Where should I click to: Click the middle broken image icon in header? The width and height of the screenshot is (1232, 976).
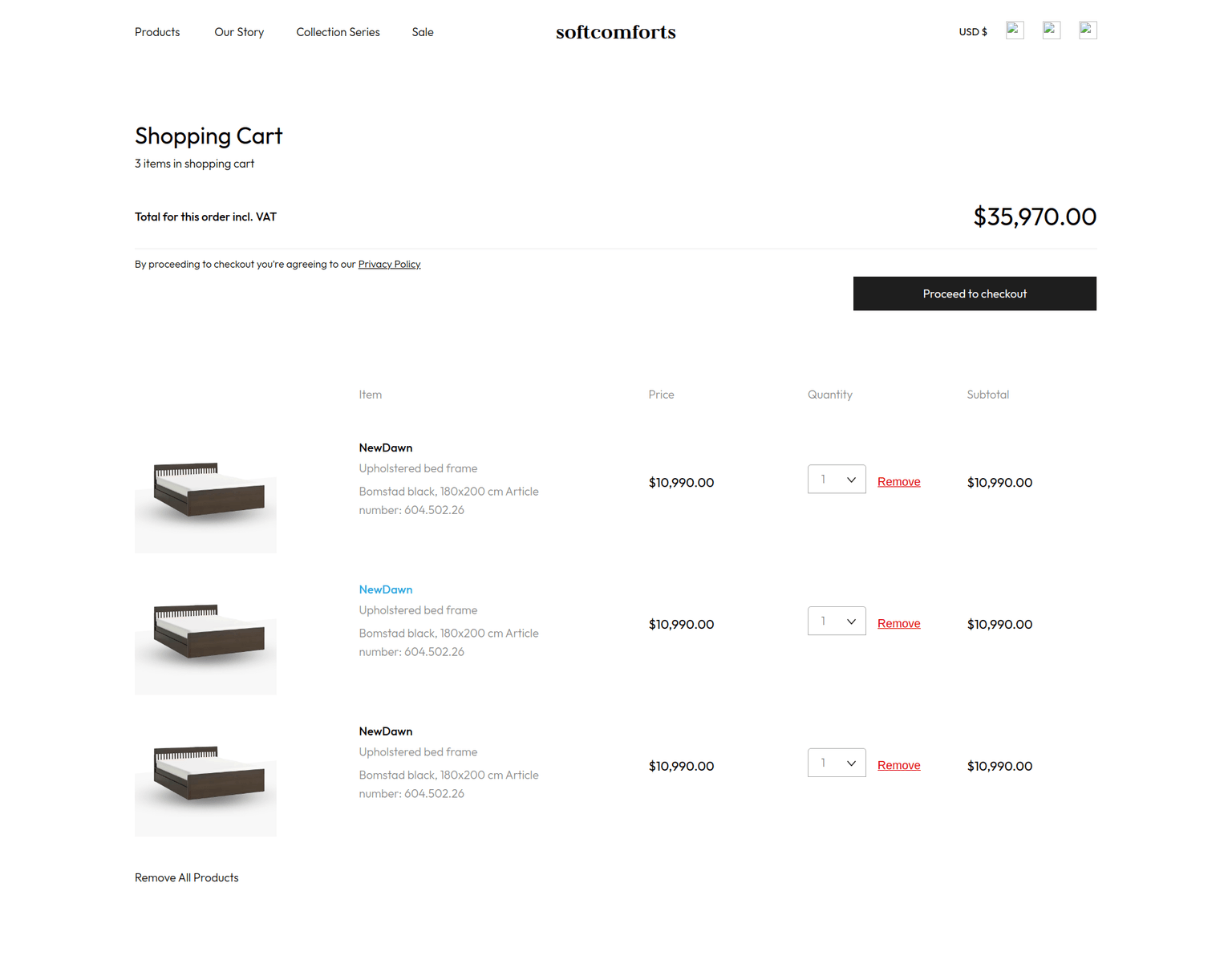point(1051,30)
